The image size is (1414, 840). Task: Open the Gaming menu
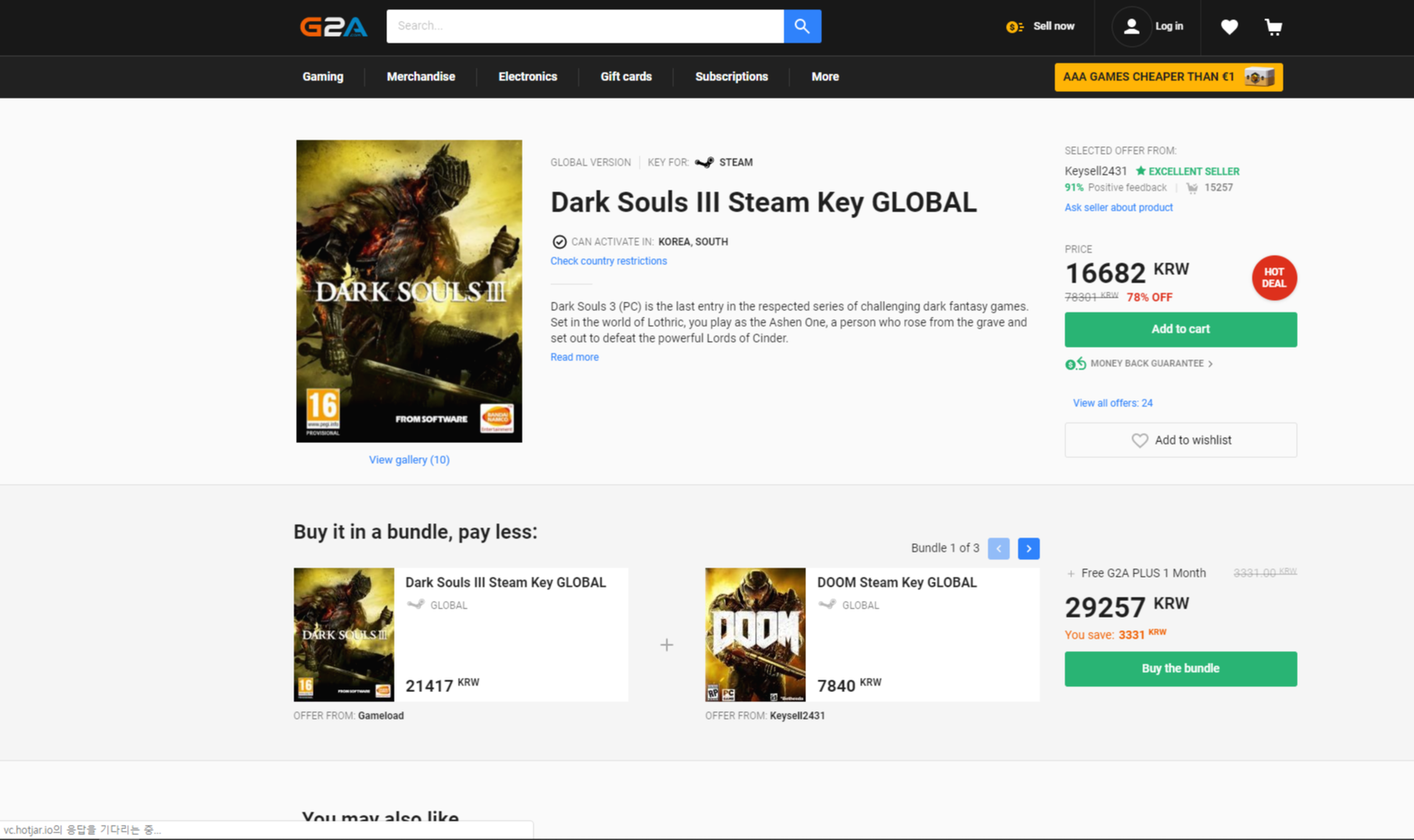point(323,77)
